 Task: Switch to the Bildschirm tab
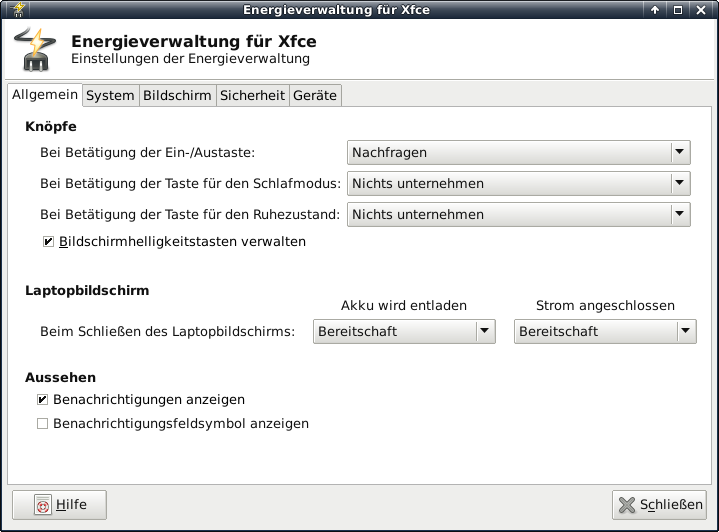177,96
